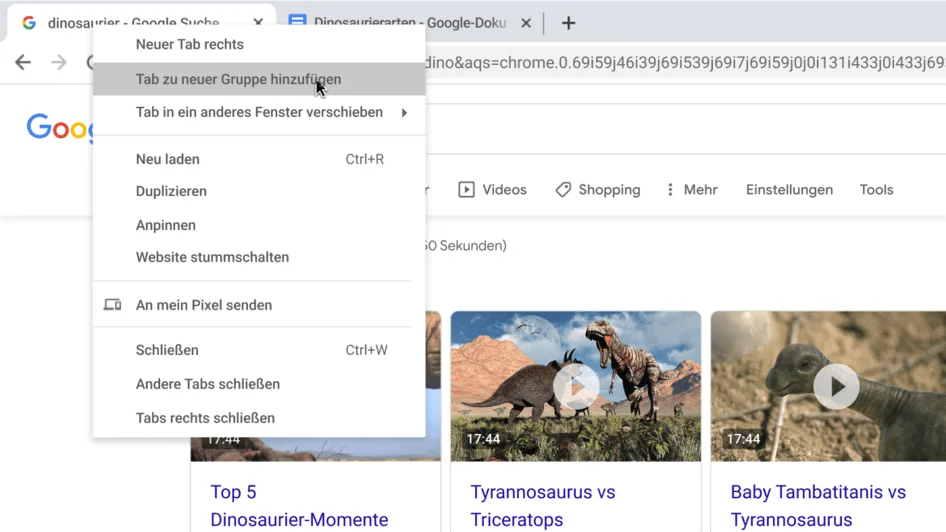Select Anpinnen to pin the tab
Screen dimensions: 946x532
(x=259, y=225)
